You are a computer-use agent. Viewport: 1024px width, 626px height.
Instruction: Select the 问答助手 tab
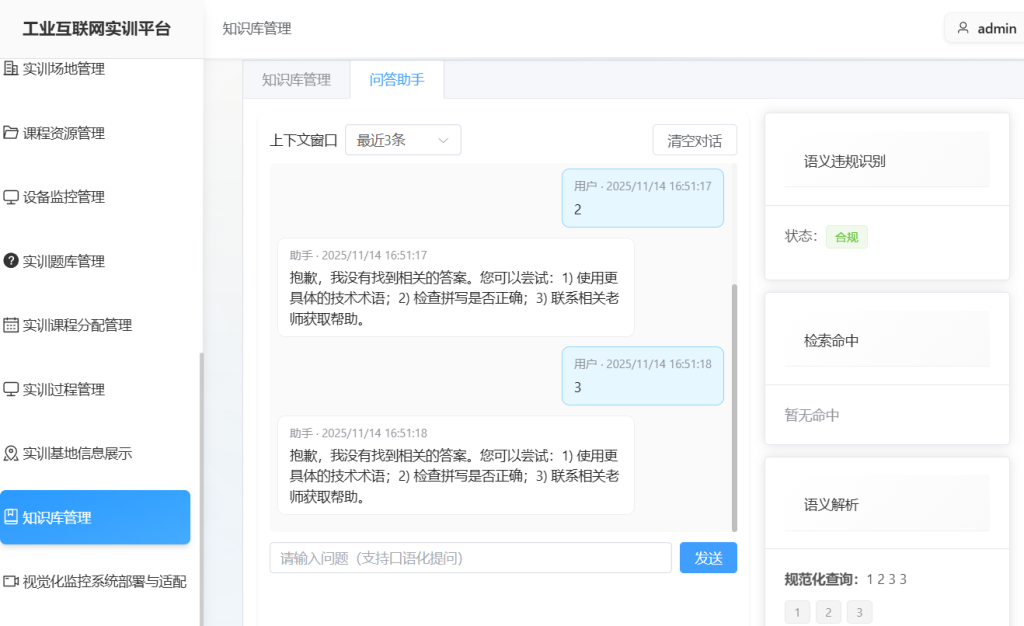click(397, 80)
